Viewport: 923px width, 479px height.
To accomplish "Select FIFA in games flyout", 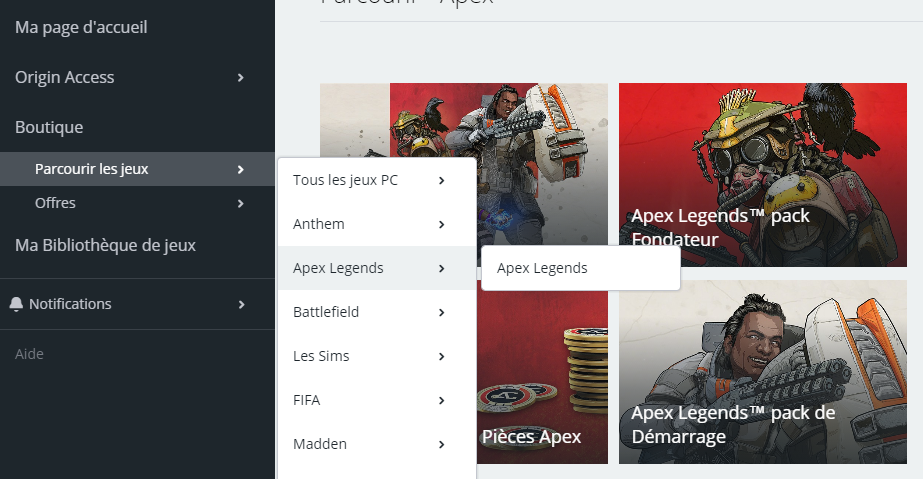I will click(307, 400).
